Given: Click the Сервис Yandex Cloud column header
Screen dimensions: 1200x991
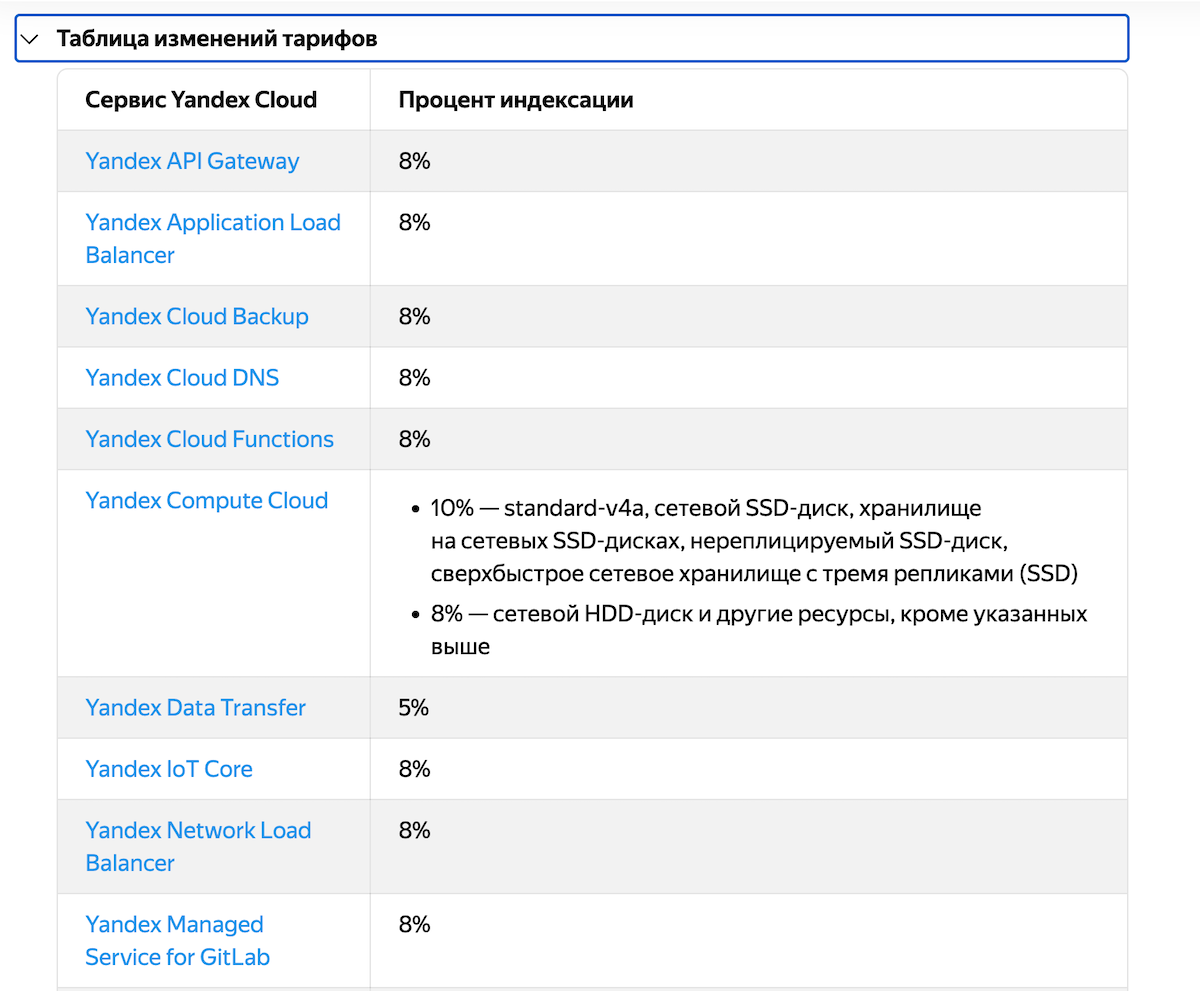Looking at the screenshot, I should (x=201, y=100).
